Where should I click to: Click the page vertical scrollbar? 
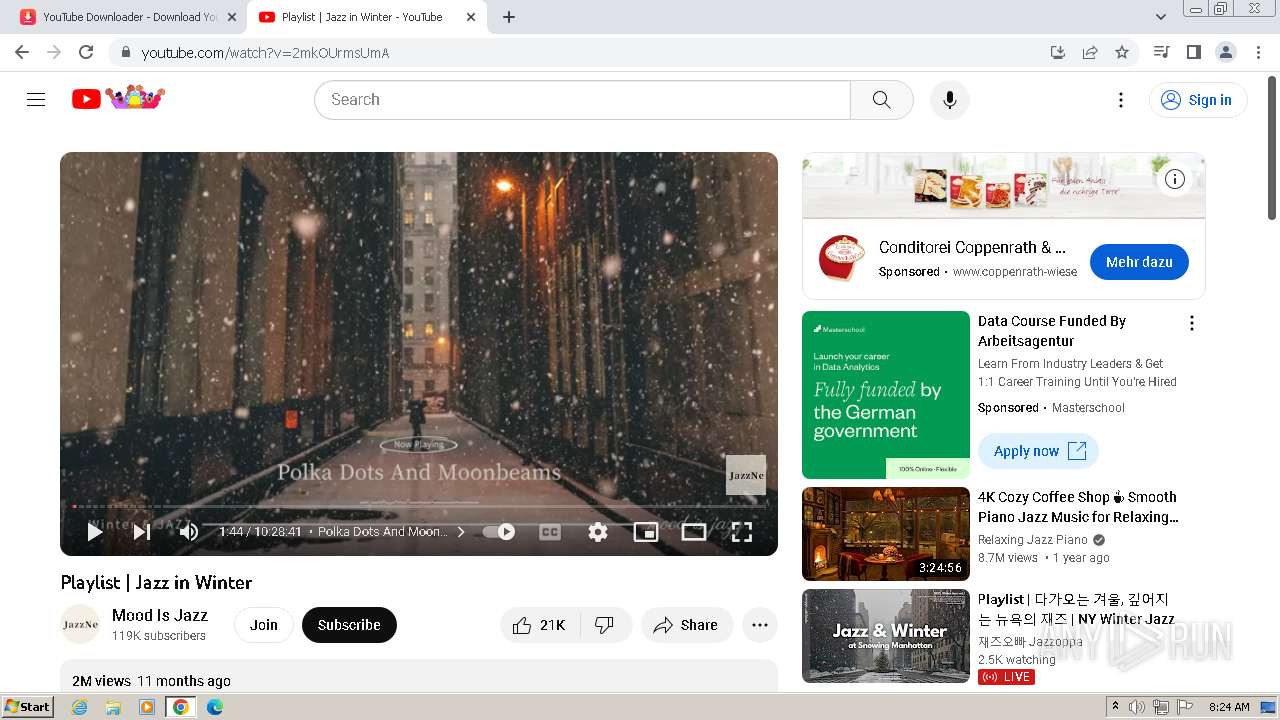point(1272,148)
